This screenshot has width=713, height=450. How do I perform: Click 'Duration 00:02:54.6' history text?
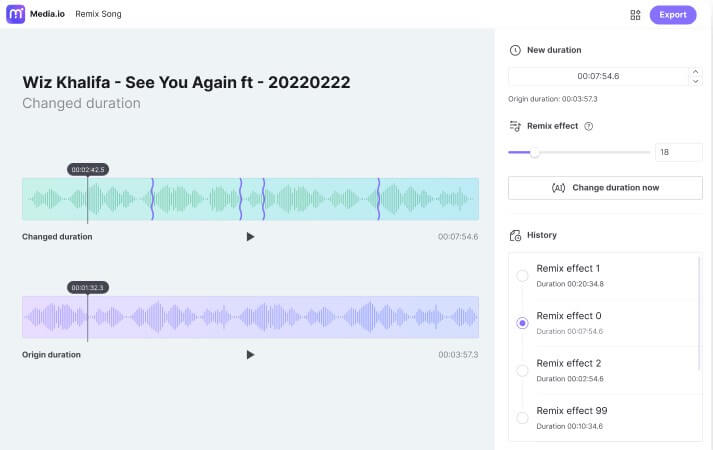tap(570, 379)
